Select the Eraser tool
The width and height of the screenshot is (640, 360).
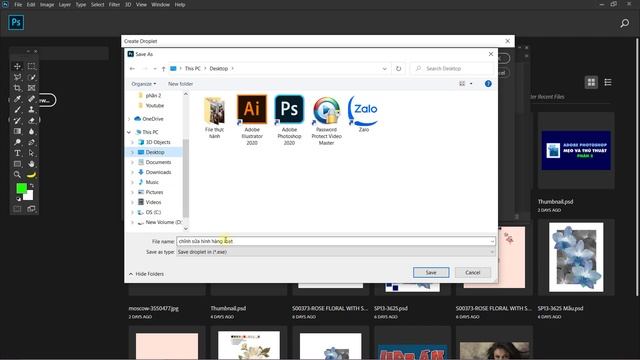point(31,120)
